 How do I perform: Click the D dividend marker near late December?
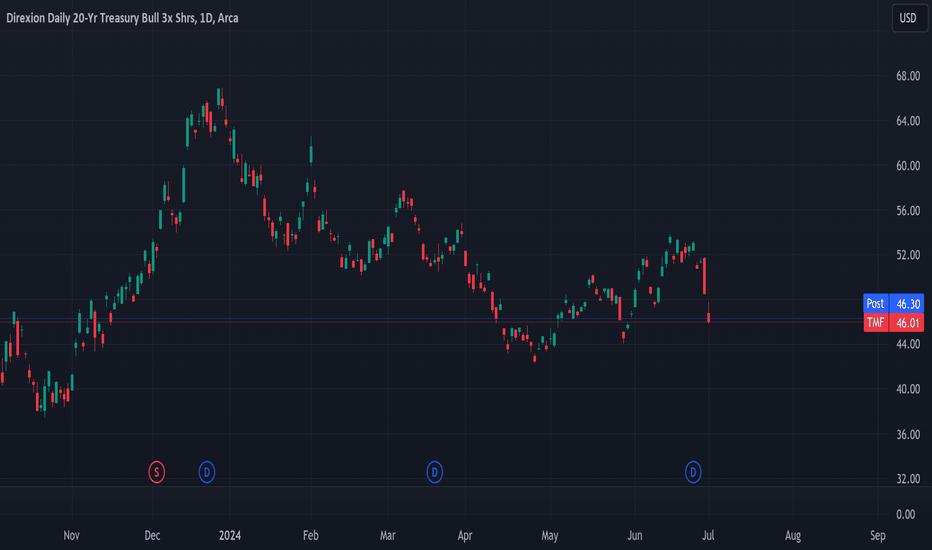coord(207,472)
